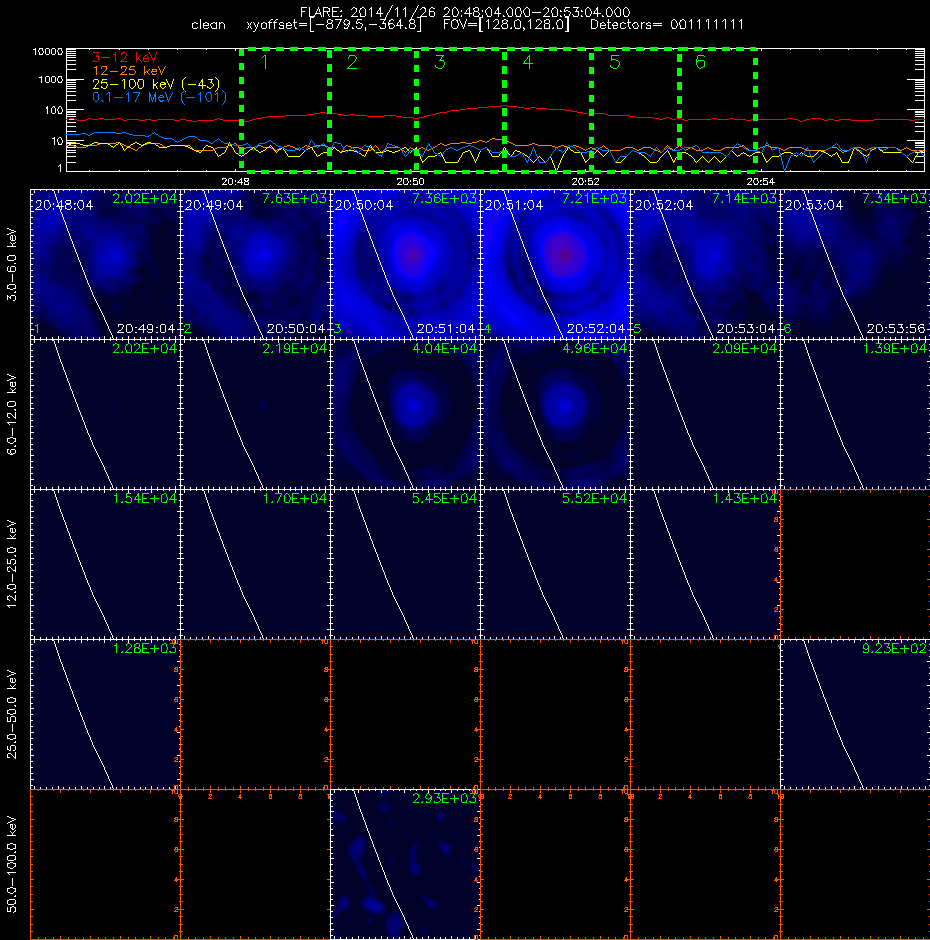Click the 100 count-rate axis label
The height and width of the screenshot is (940, 930).
coord(53,110)
